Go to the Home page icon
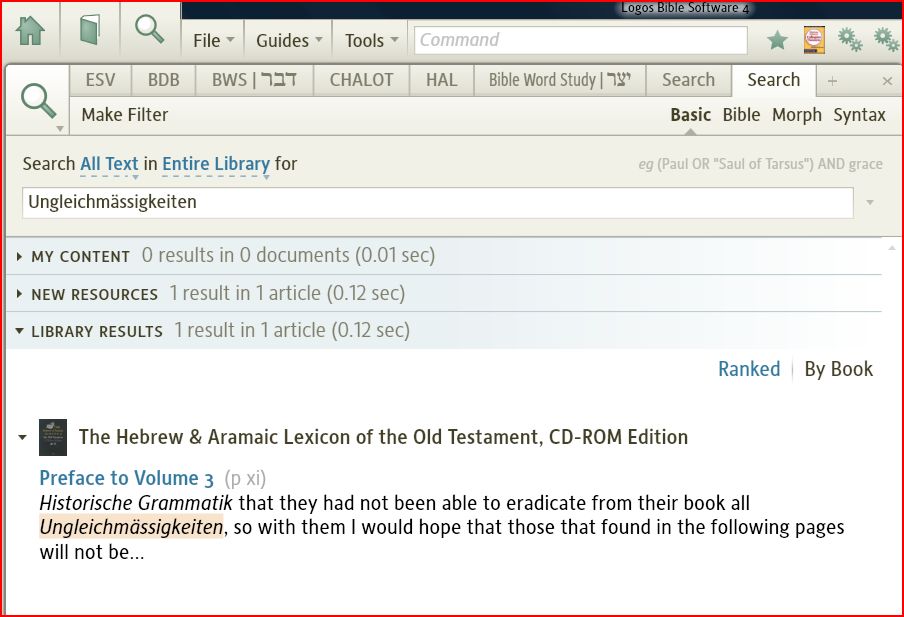Image resolution: width=904 pixels, height=617 pixels. pos(31,30)
